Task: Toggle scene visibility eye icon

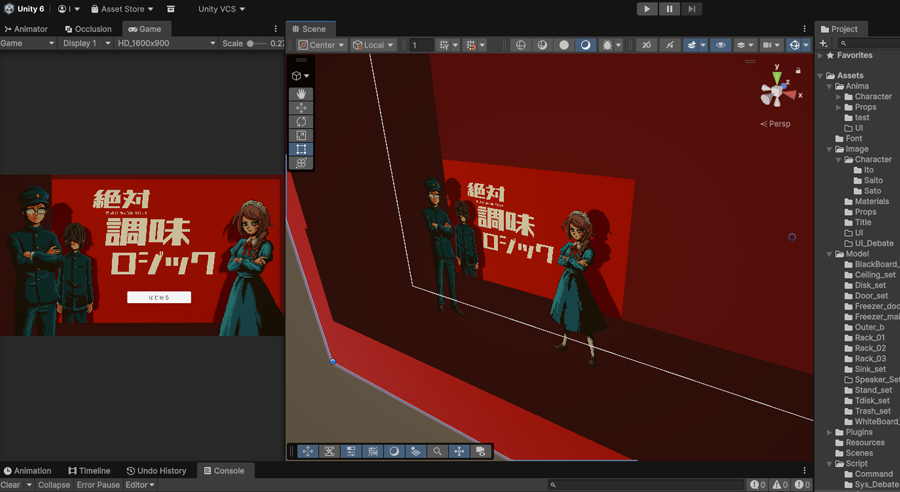Action: point(720,45)
